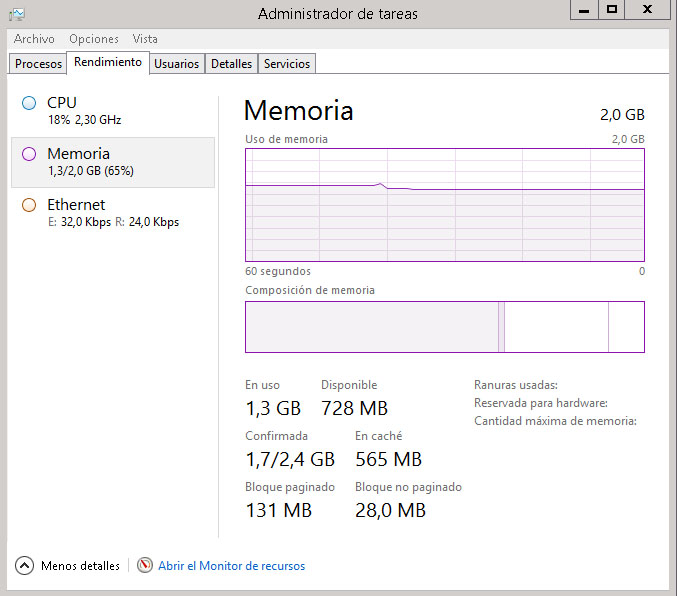The image size is (677, 596).
Task: Click the Resource Monitor gauge icon
Action: click(145, 566)
